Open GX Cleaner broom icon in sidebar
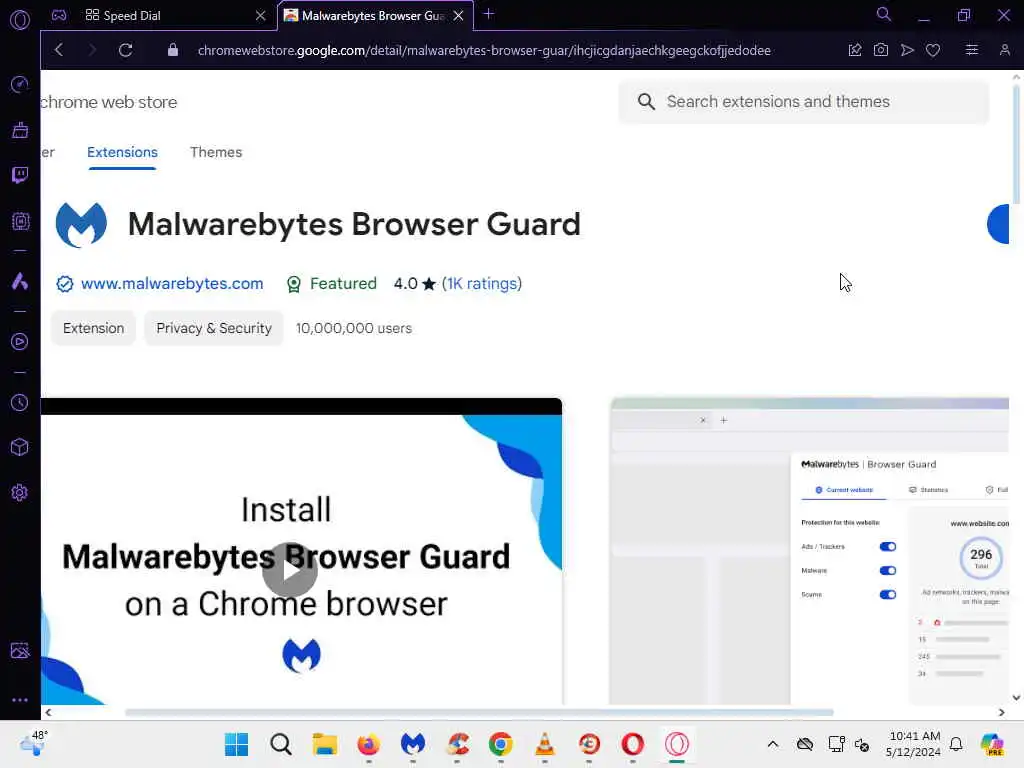This screenshot has height=768, width=1024. click(20, 130)
